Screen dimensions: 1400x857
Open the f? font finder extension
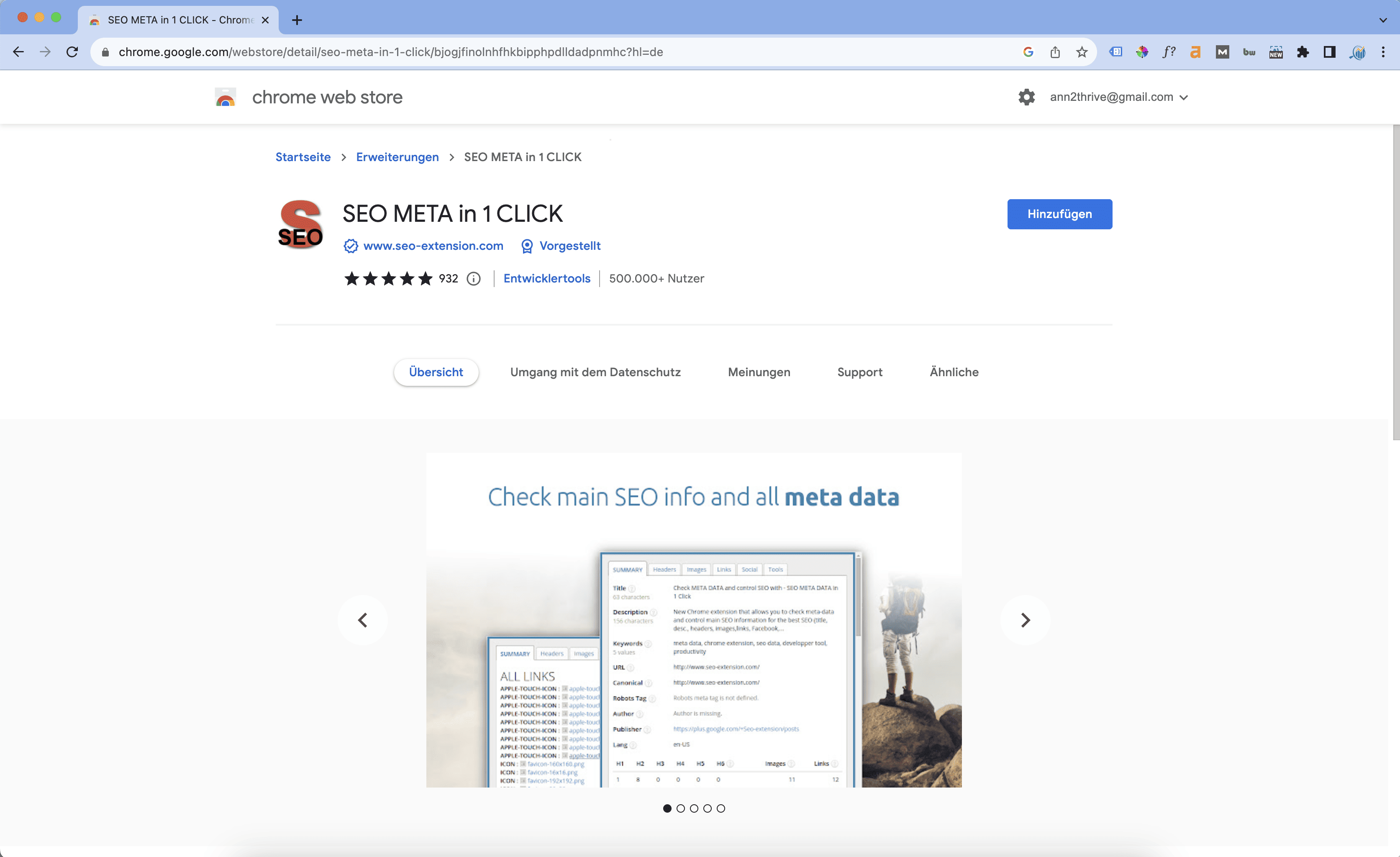pyautogui.click(x=1169, y=52)
